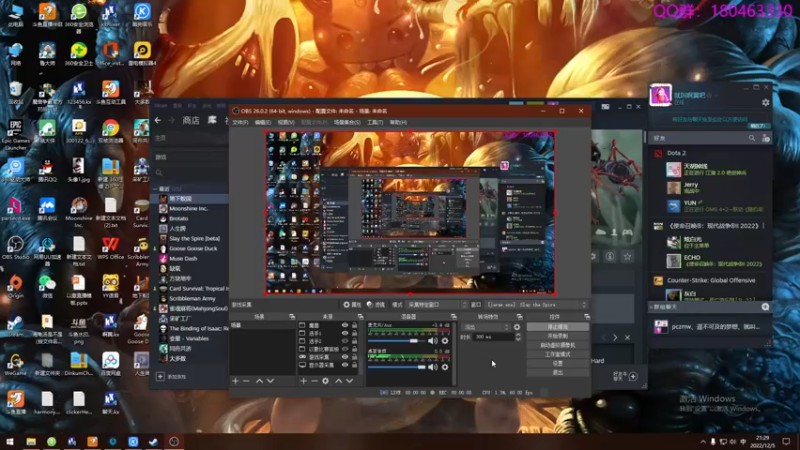Open transition properties gear next to 淡出
The width and height of the screenshot is (800, 450).
click(517, 327)
